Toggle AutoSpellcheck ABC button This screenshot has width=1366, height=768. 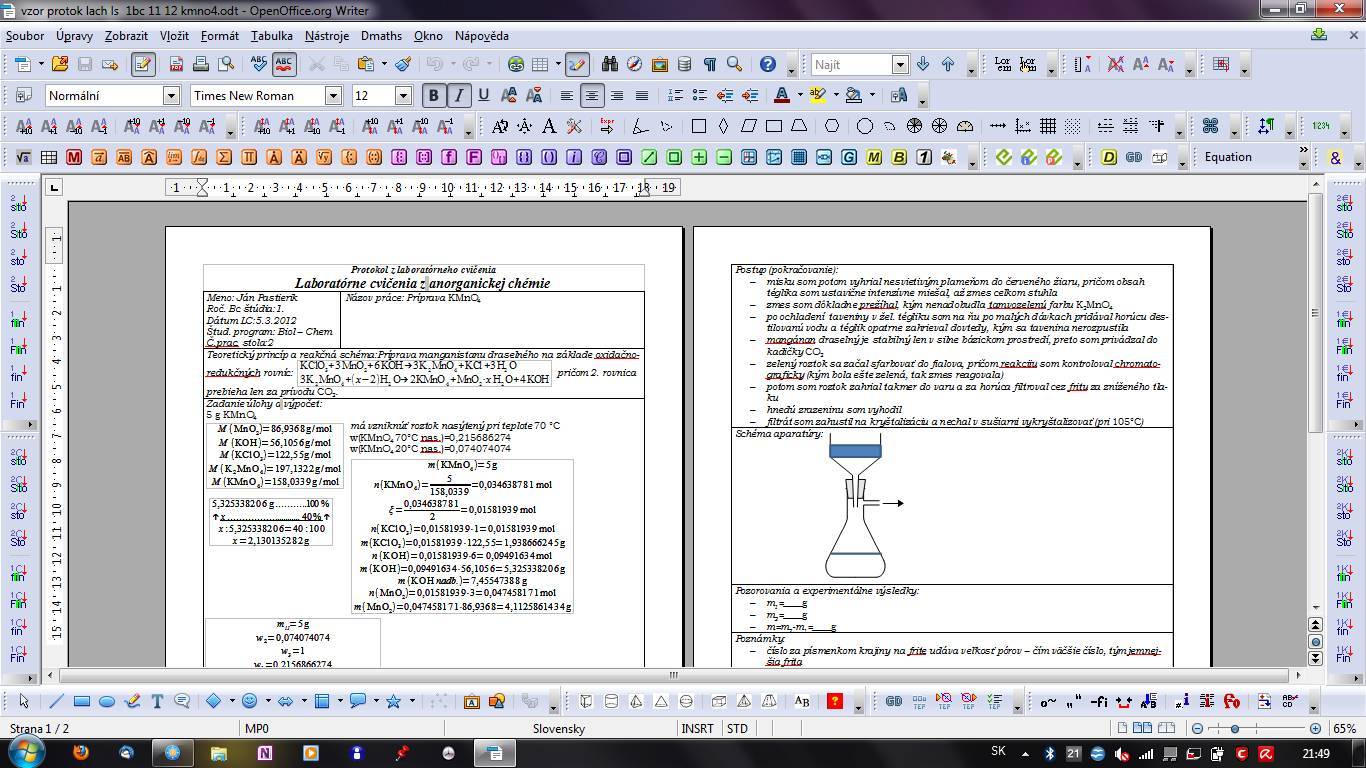pyautogui.click(x=284, y=64)
